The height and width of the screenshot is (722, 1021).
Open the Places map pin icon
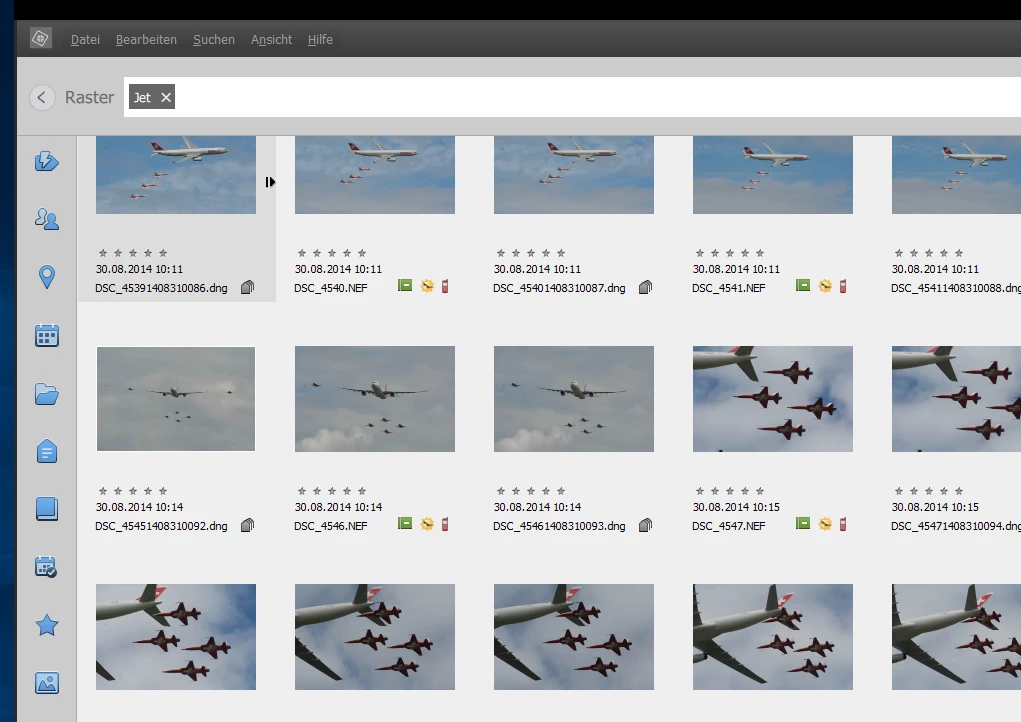click(47, 277)
